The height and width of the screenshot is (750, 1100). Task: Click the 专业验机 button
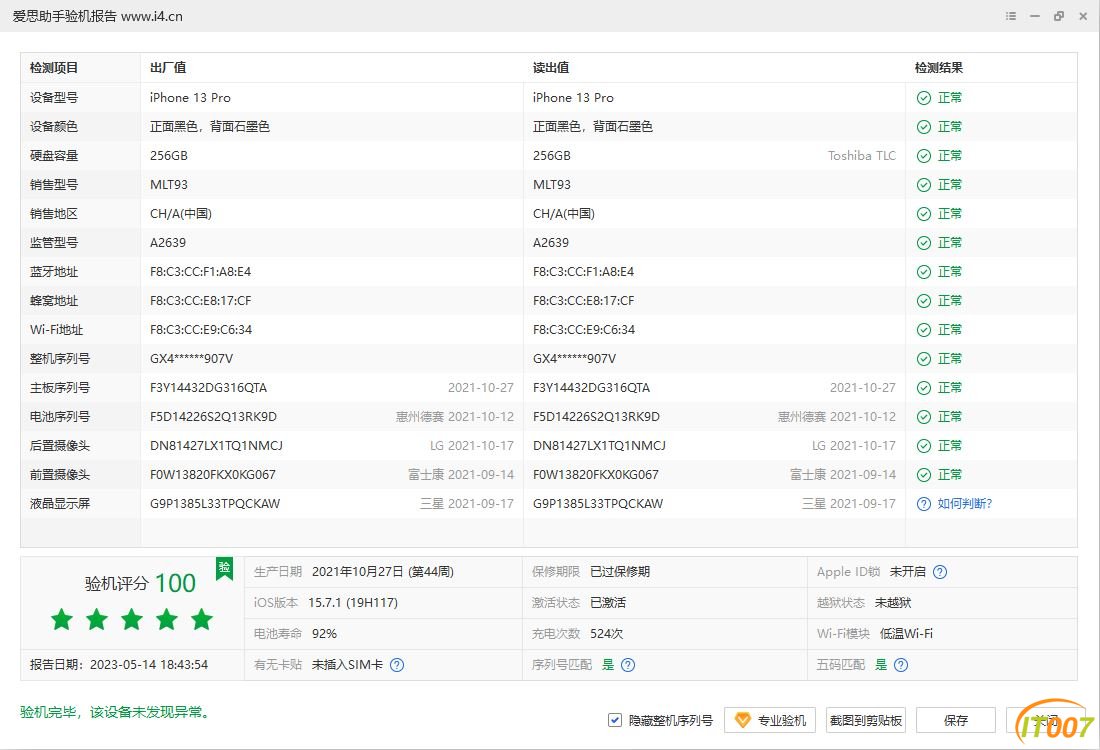pos(770,720)
